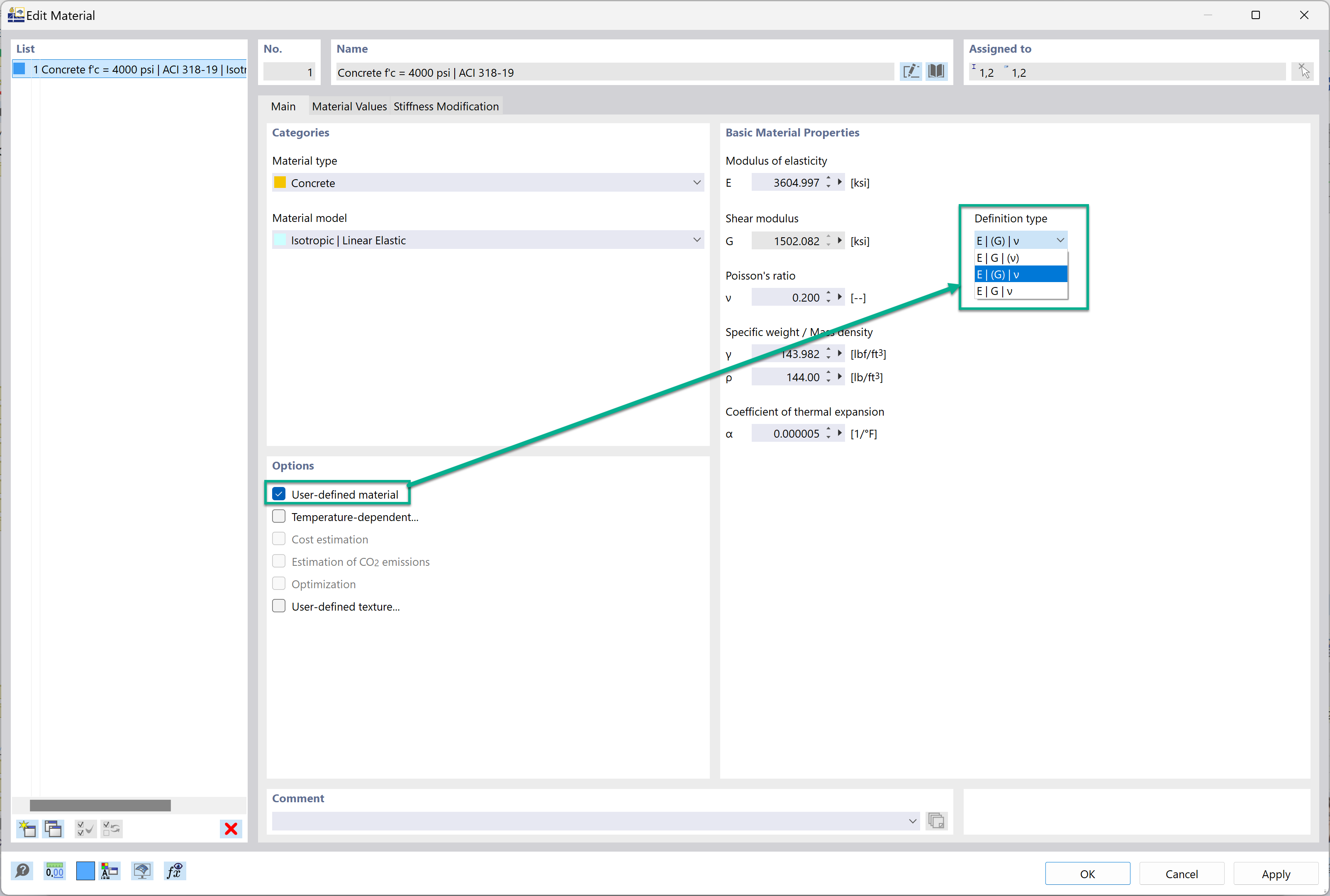Switch to the Stiffness Modification tab
1330x896 pixels.
(446, 106)
